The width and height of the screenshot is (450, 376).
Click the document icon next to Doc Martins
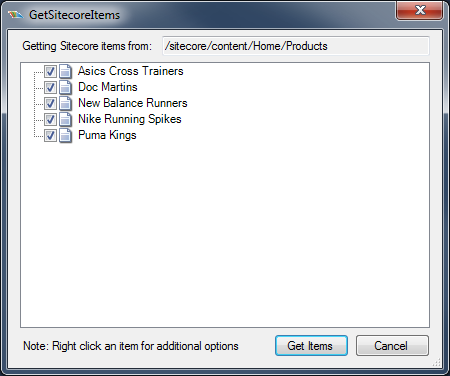pos(65,87)
